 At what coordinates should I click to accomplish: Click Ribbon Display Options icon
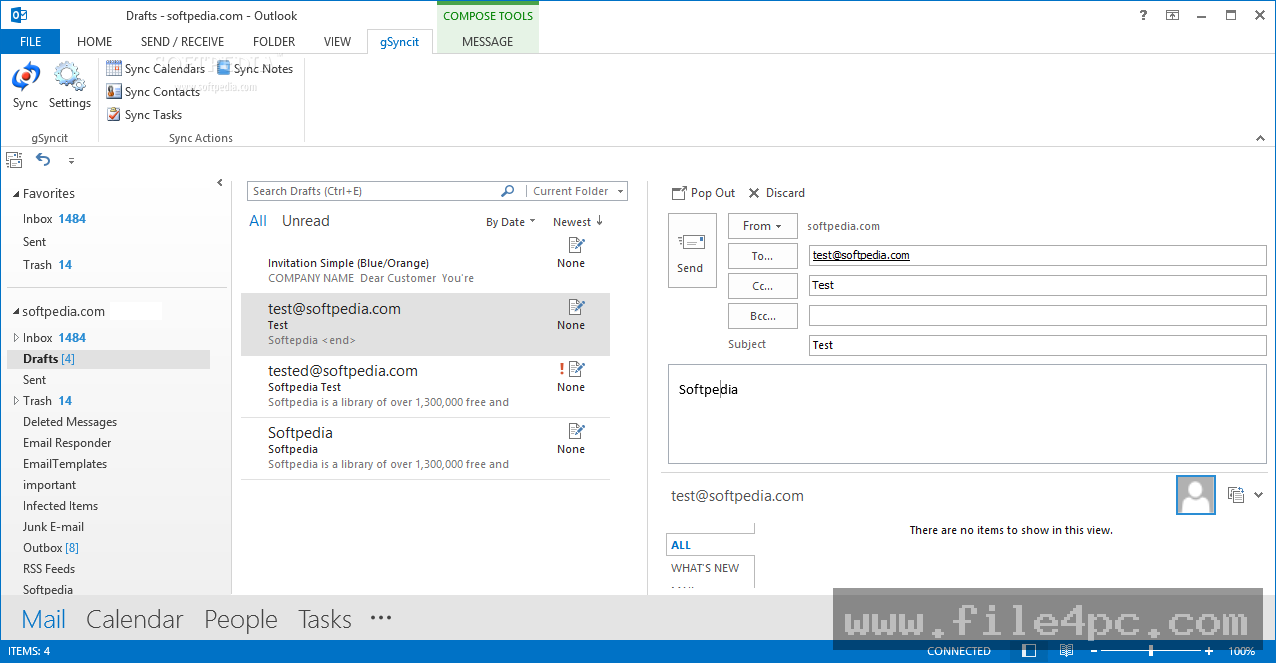tap(1172, 15)
